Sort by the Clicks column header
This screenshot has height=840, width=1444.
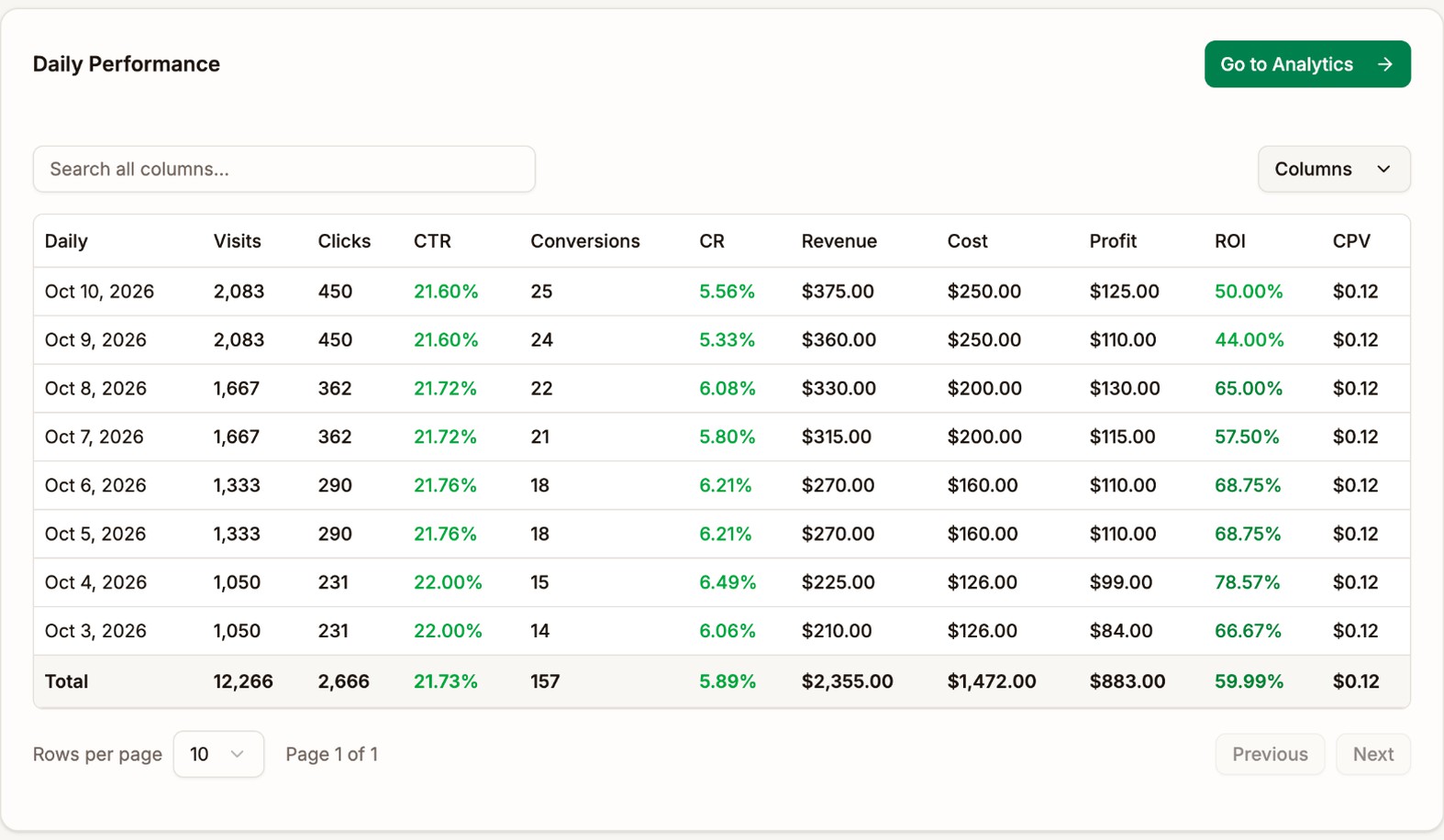(344, 241)
